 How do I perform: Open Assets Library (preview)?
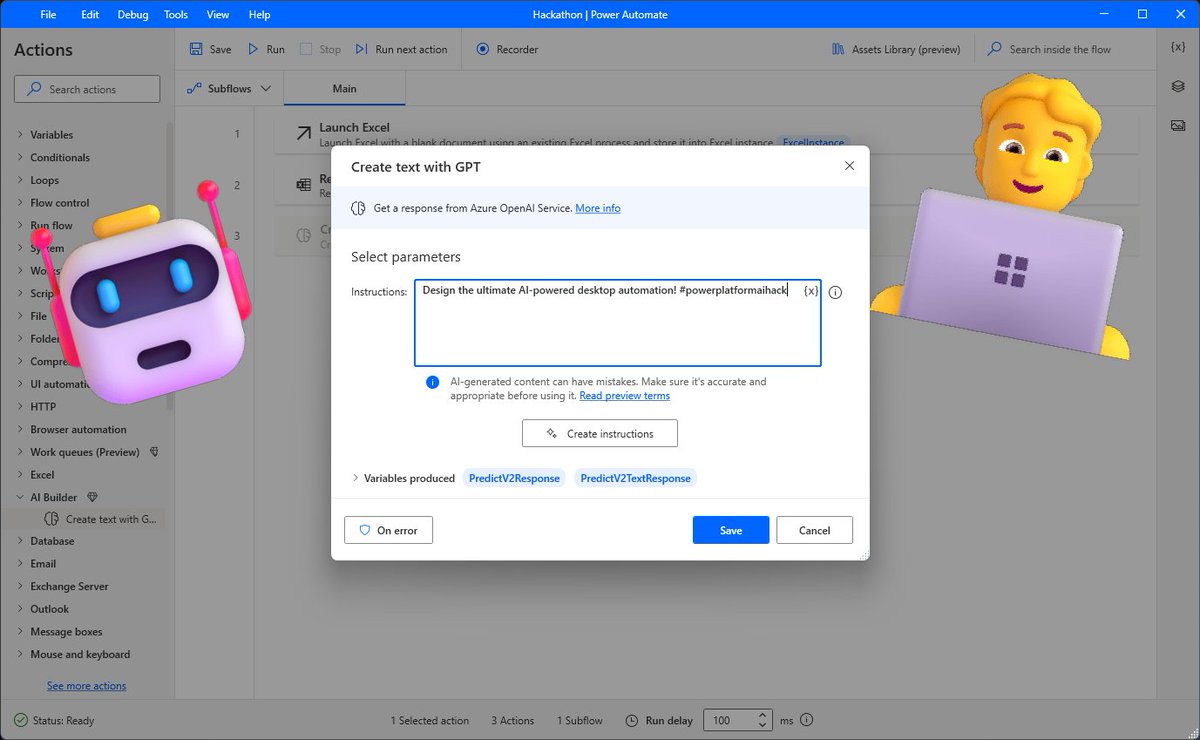896,49
